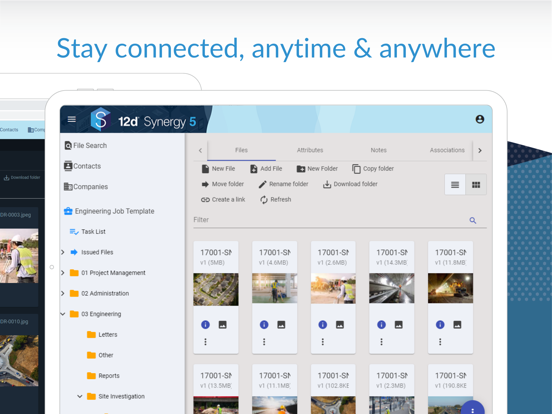Switch to grid view
The width and height of the screenshot is (552, 414).
click(476, 185)
